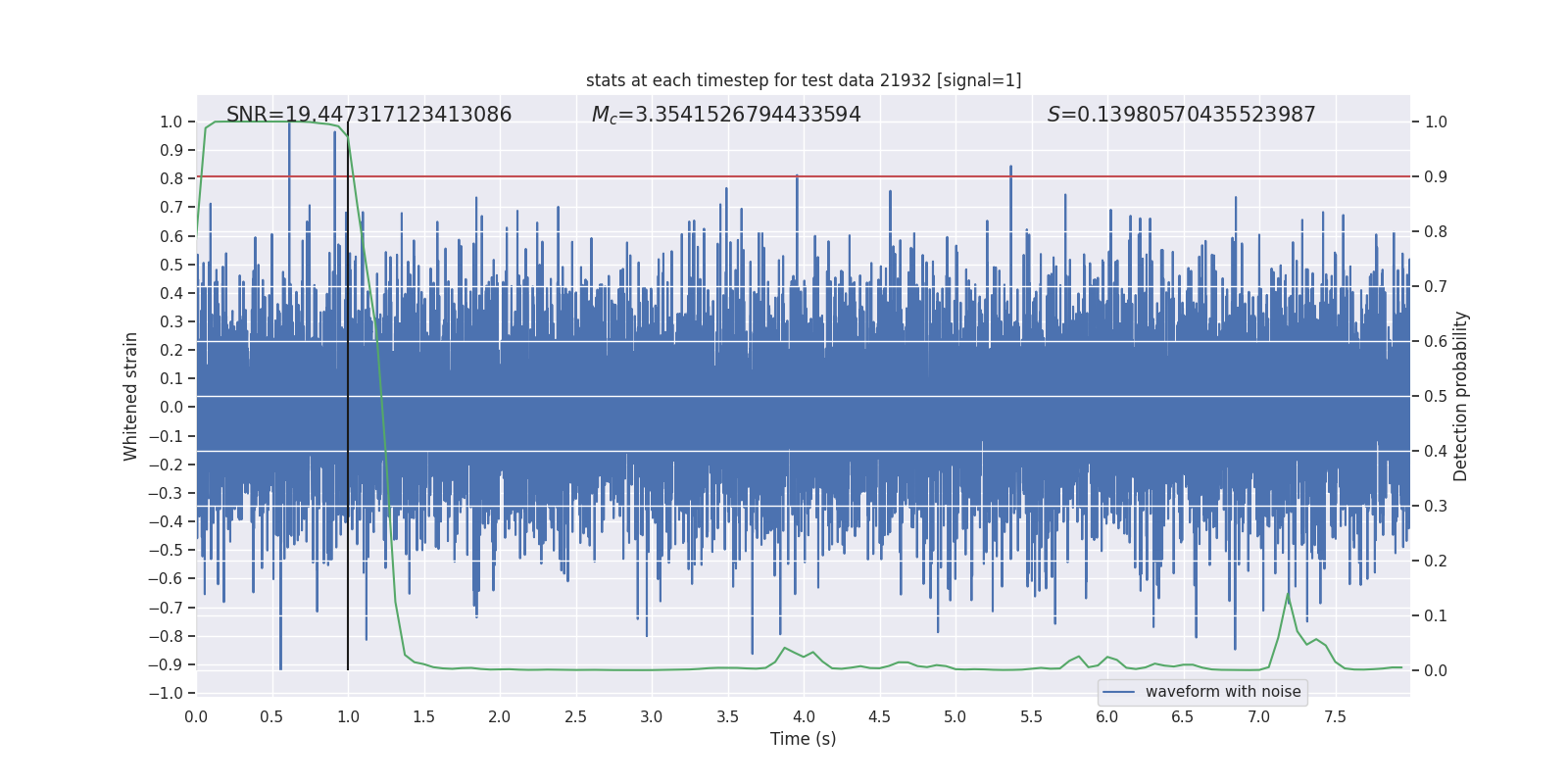Click the "Whitened strain" y-axis label
The height and width of the screenshot is (784, 1568).
[131, 396]
